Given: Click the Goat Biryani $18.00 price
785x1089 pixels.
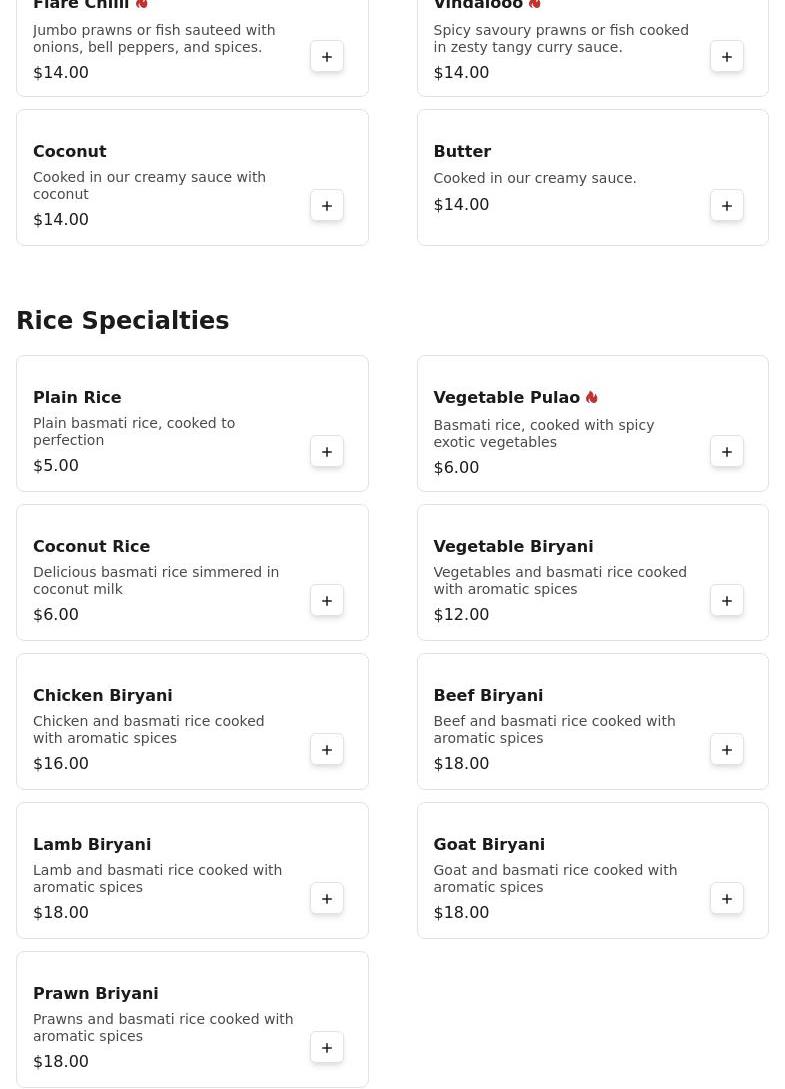Looking at the screenshot, I should click(x=461, y=912).
